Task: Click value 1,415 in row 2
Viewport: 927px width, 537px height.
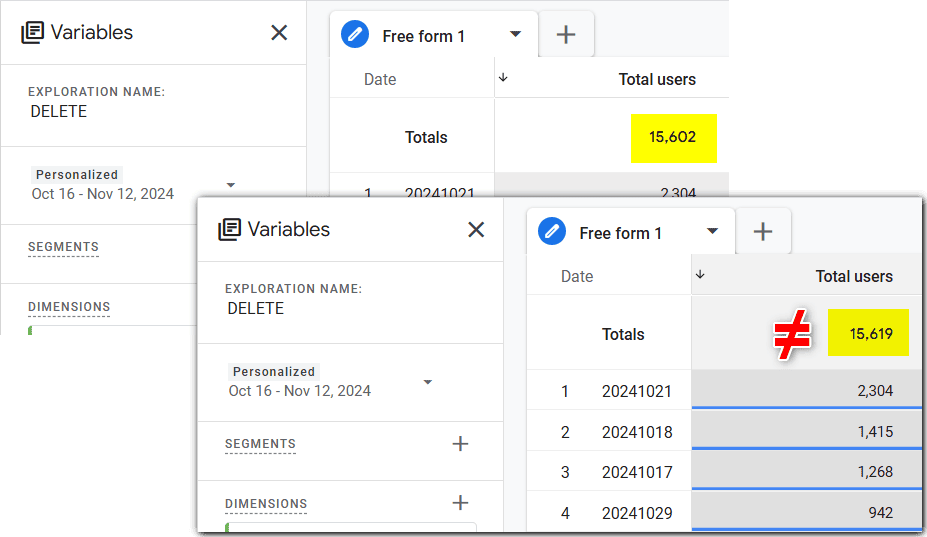Action: point(876,432)
